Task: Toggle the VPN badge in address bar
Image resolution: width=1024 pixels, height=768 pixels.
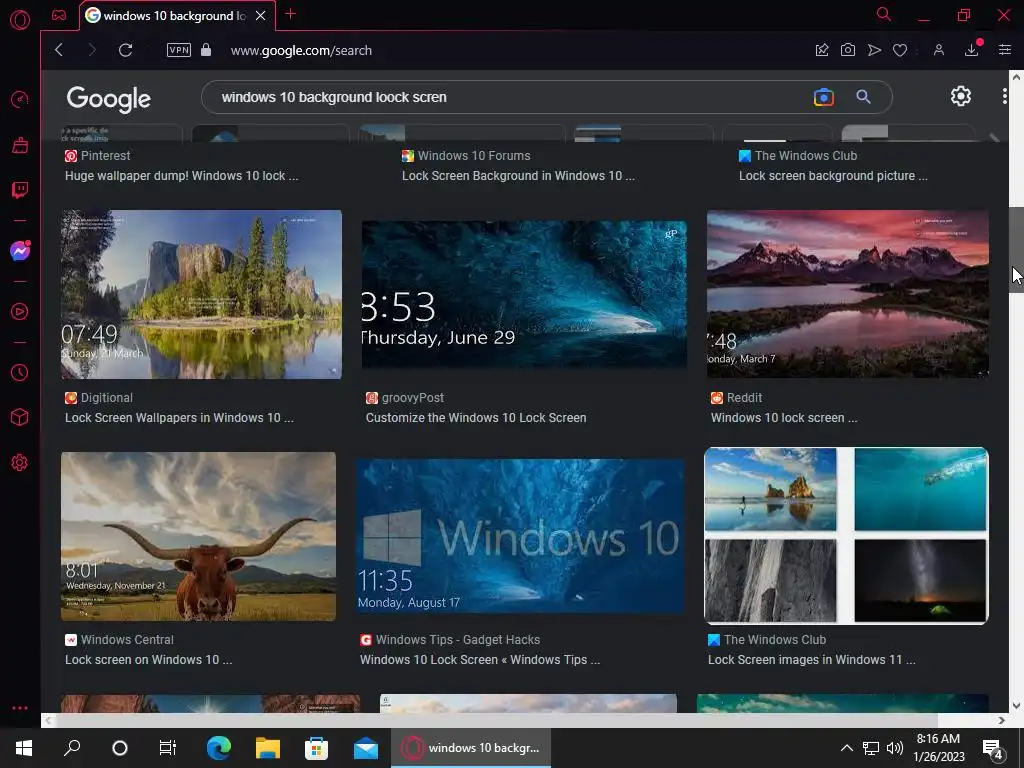Action: pos(178,50)
